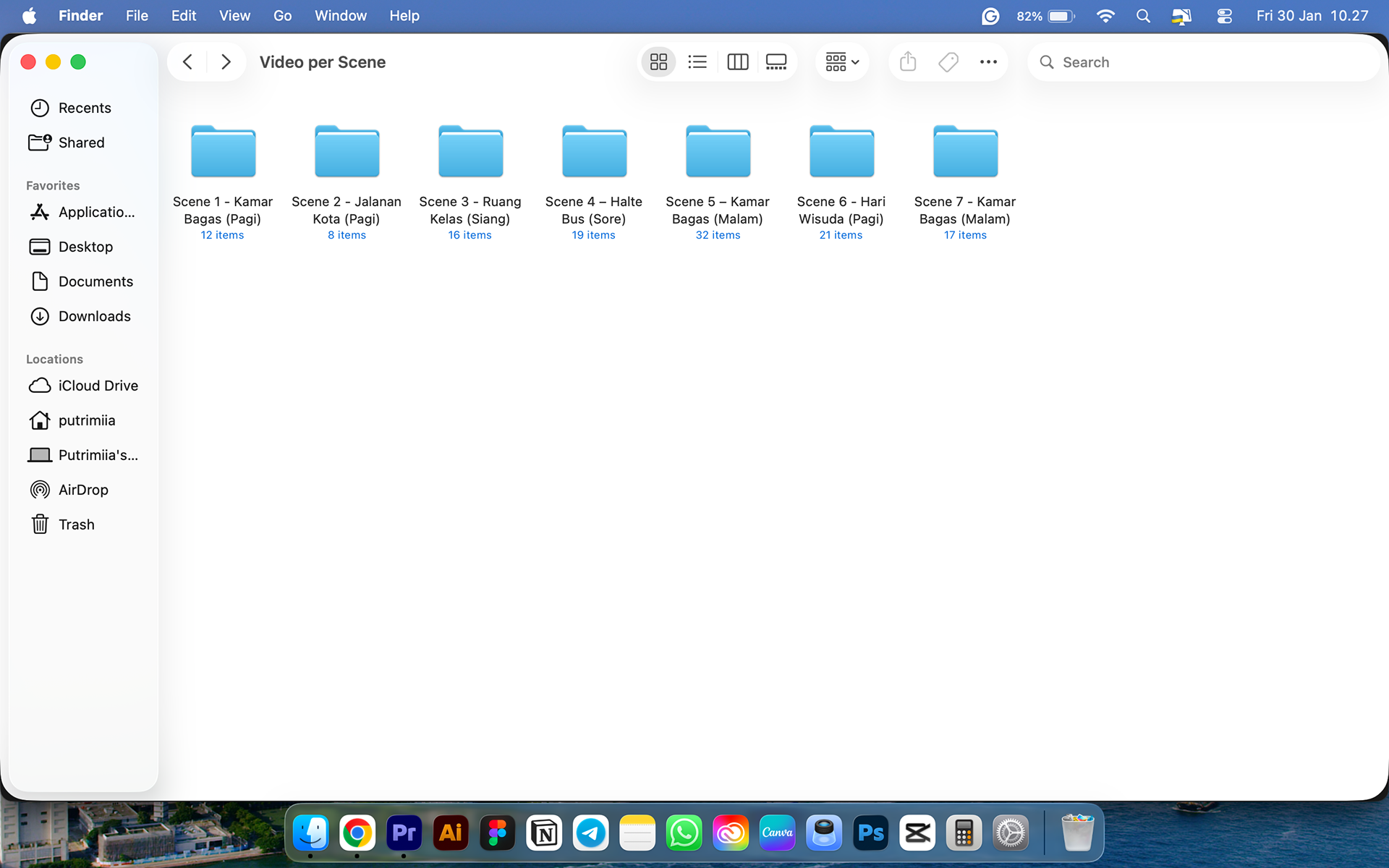
Task: Go back to the previous folder
Action: click(x=187, y=62)
